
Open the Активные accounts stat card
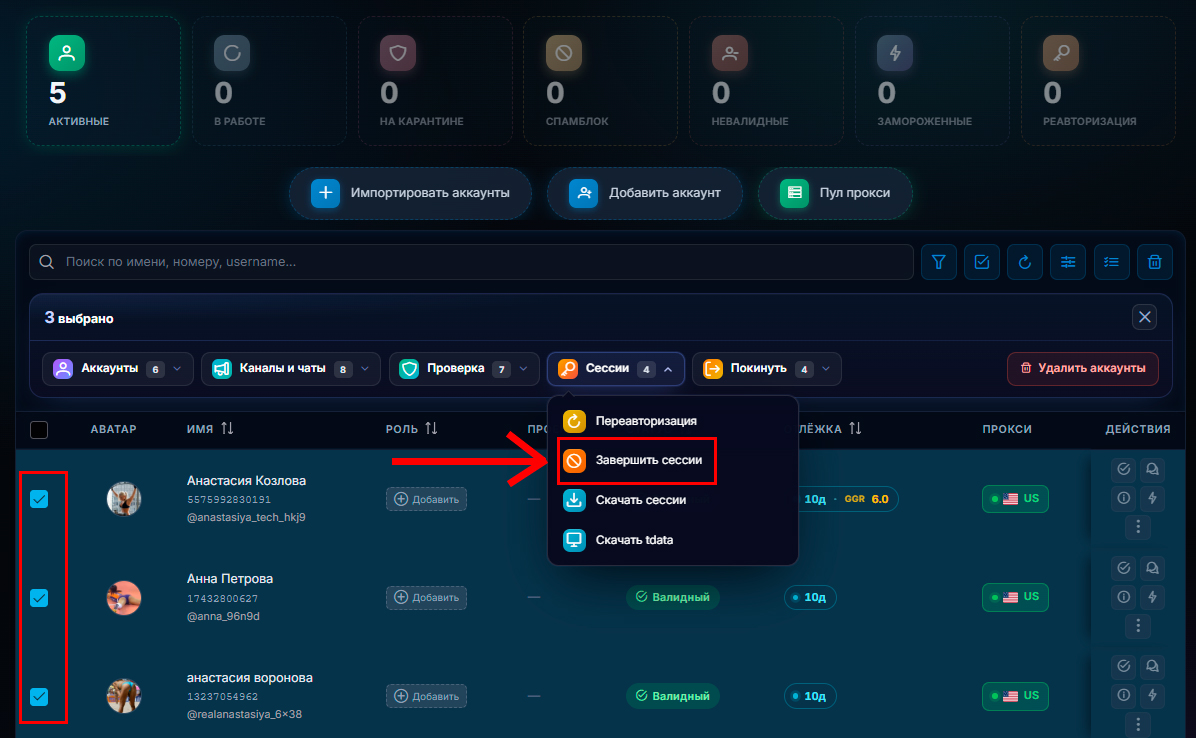coord(104,81)
